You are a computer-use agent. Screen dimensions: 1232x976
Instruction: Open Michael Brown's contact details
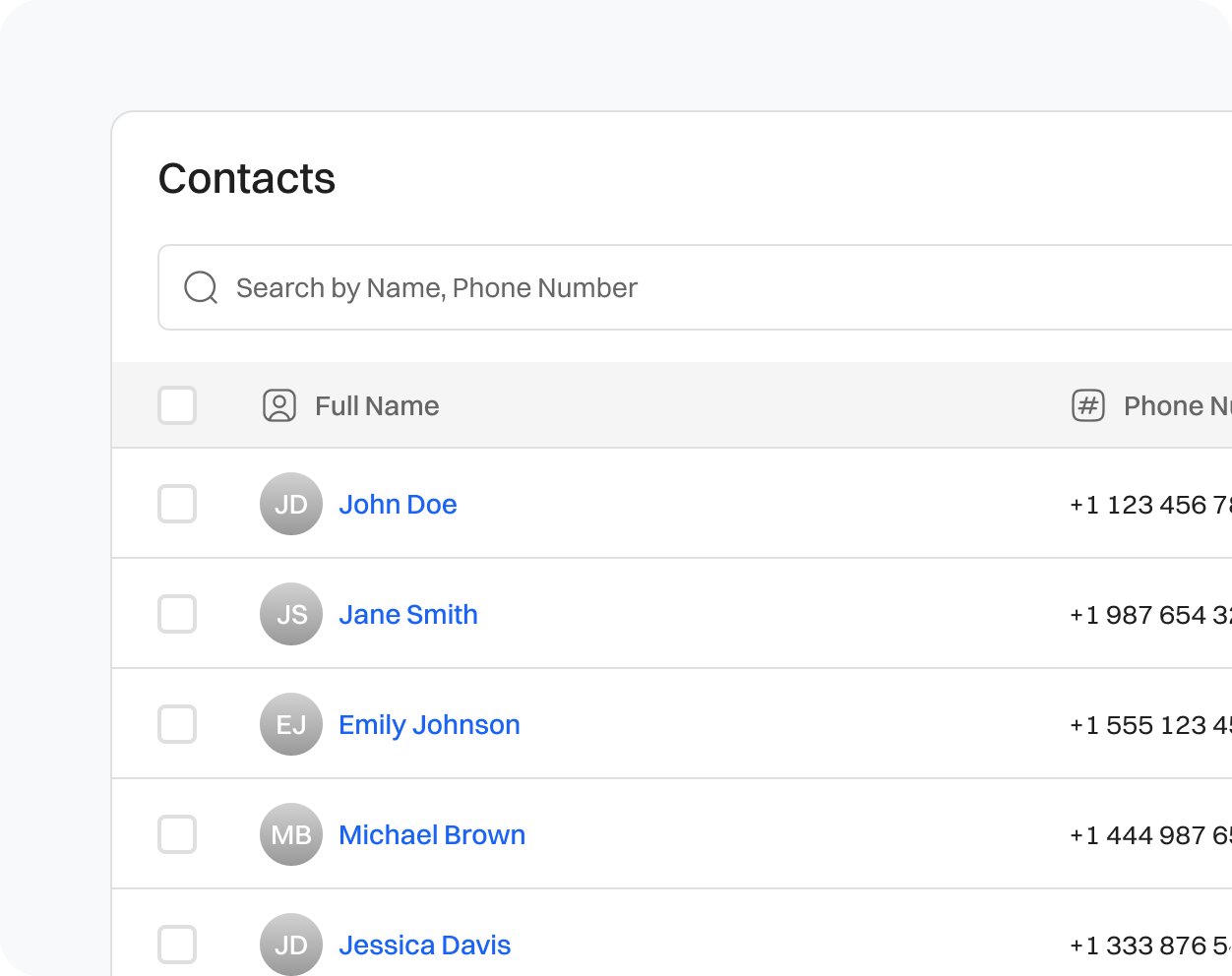(432, 834)
